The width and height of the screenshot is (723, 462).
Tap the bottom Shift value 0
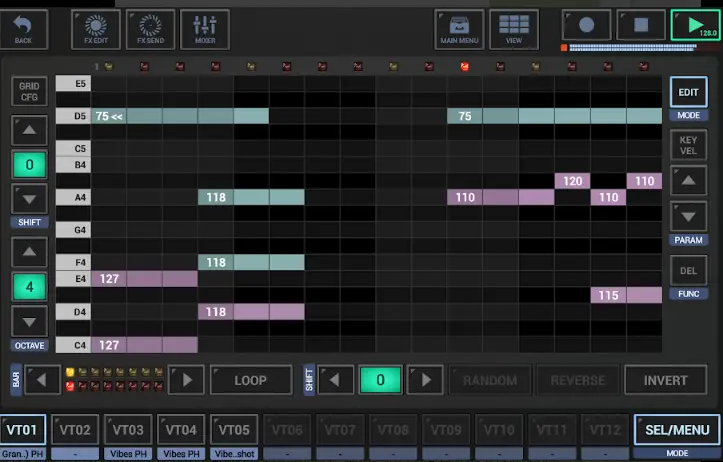pyautogui.click(x=380, y=380)
